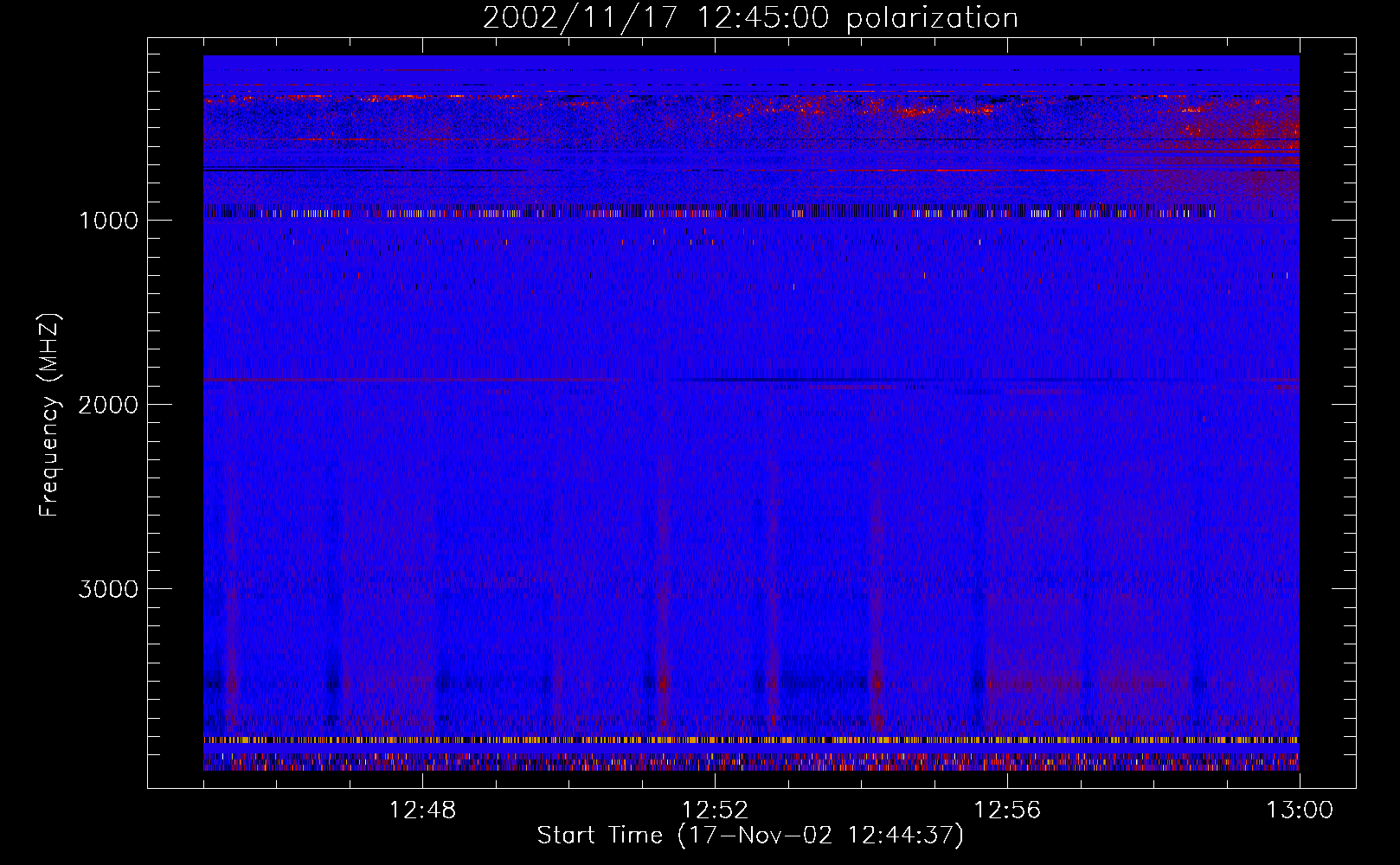
Task: Click the 2000 frequency tick label
Action: [x=108, y=405]
